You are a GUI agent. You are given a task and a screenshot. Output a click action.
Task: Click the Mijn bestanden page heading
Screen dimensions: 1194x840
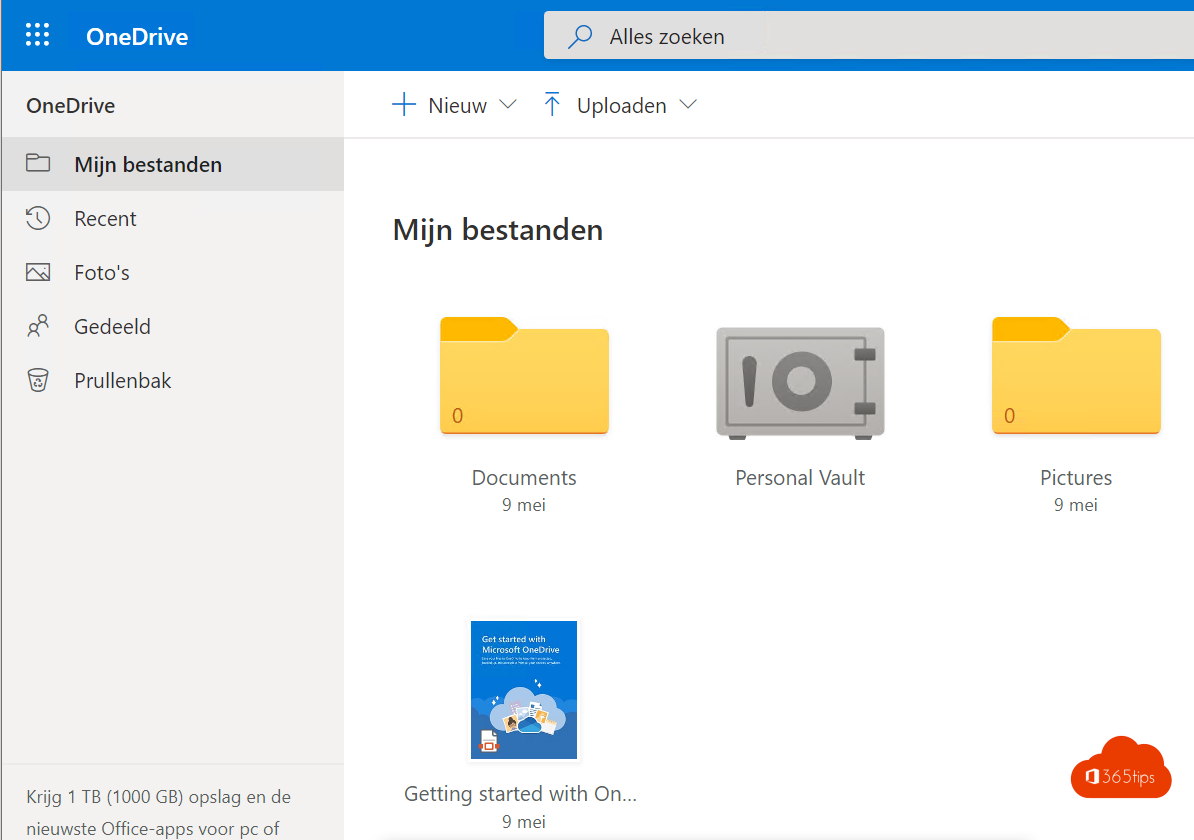498,230
